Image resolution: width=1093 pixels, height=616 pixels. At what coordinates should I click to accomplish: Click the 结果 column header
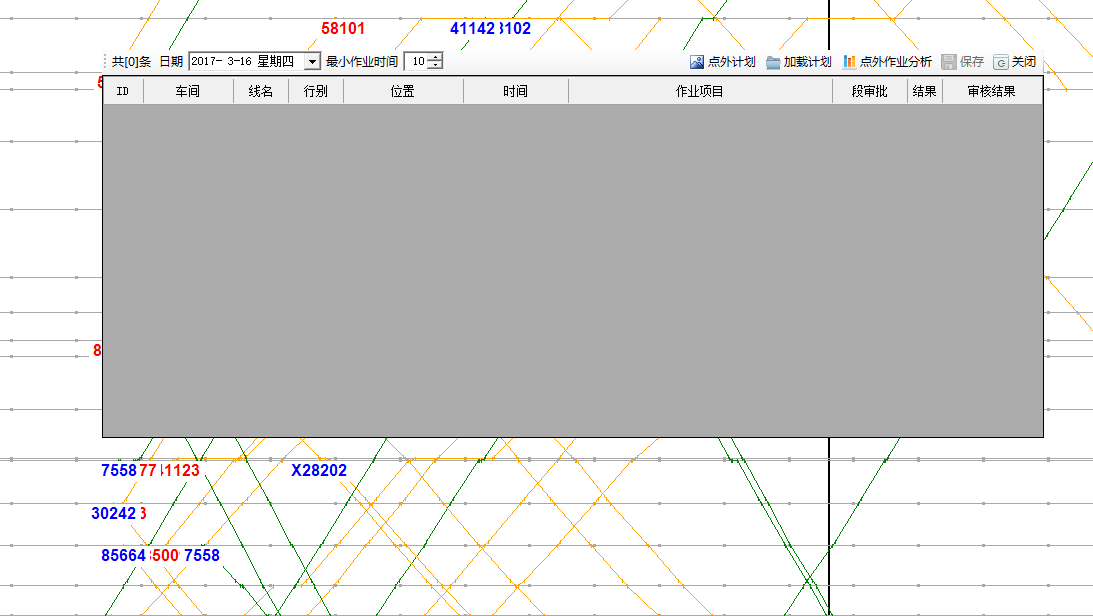point(924,91)
